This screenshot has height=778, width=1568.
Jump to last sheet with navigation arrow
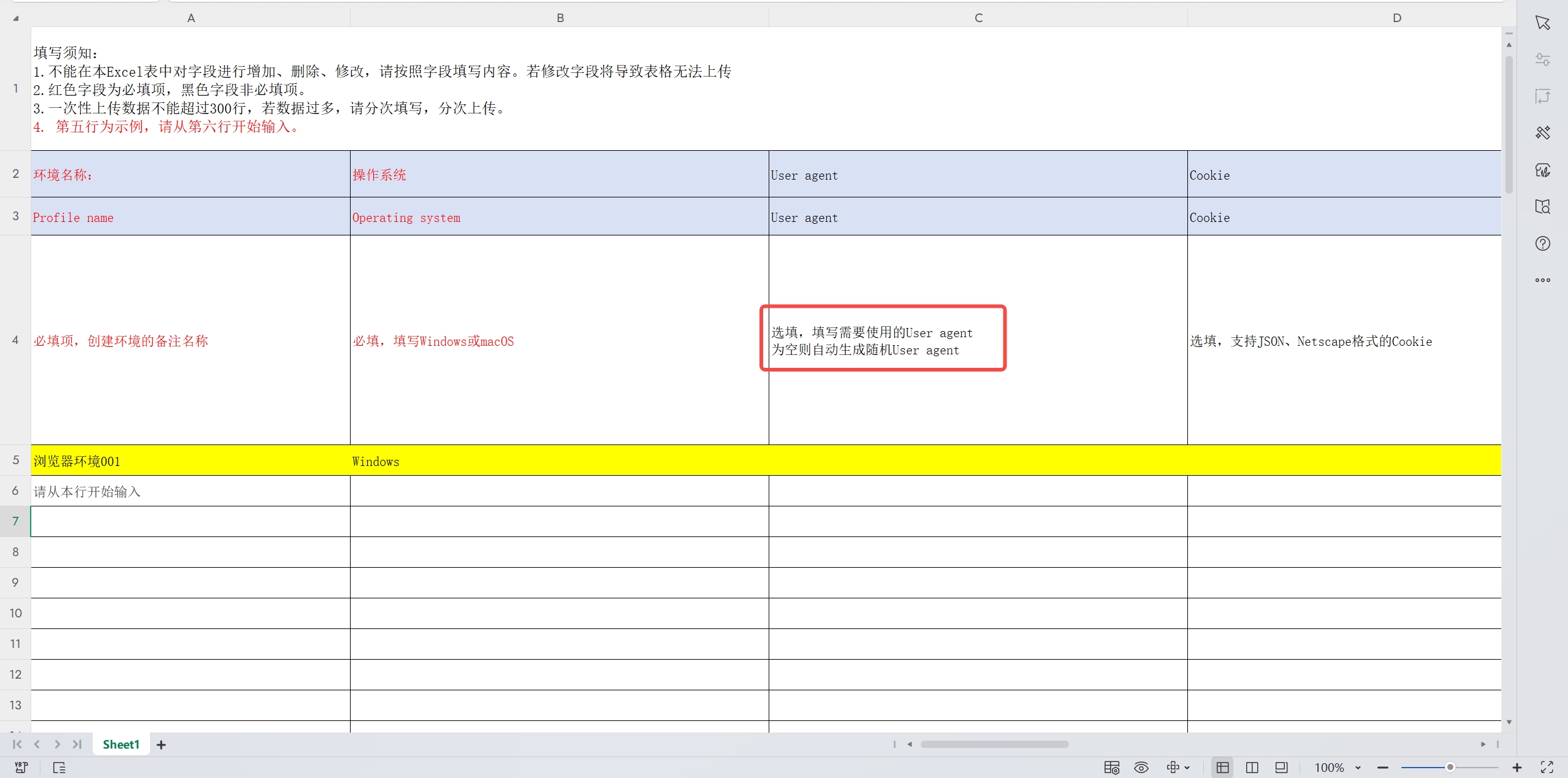pyautogui.click(x=77, y=744)
